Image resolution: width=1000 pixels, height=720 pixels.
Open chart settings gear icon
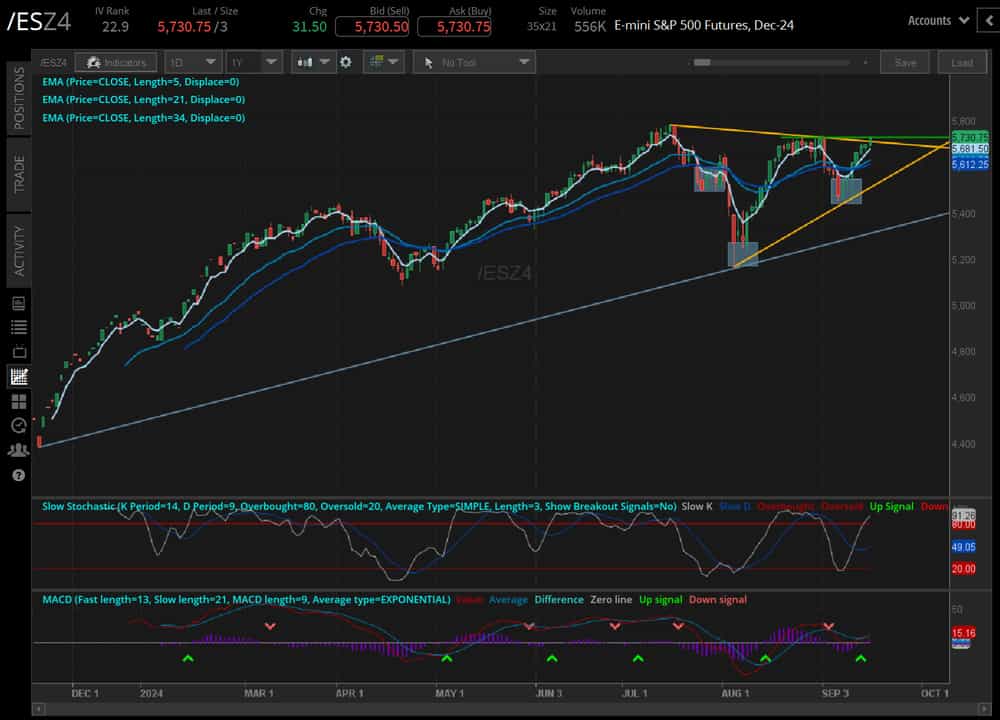(x=346, y=62)
